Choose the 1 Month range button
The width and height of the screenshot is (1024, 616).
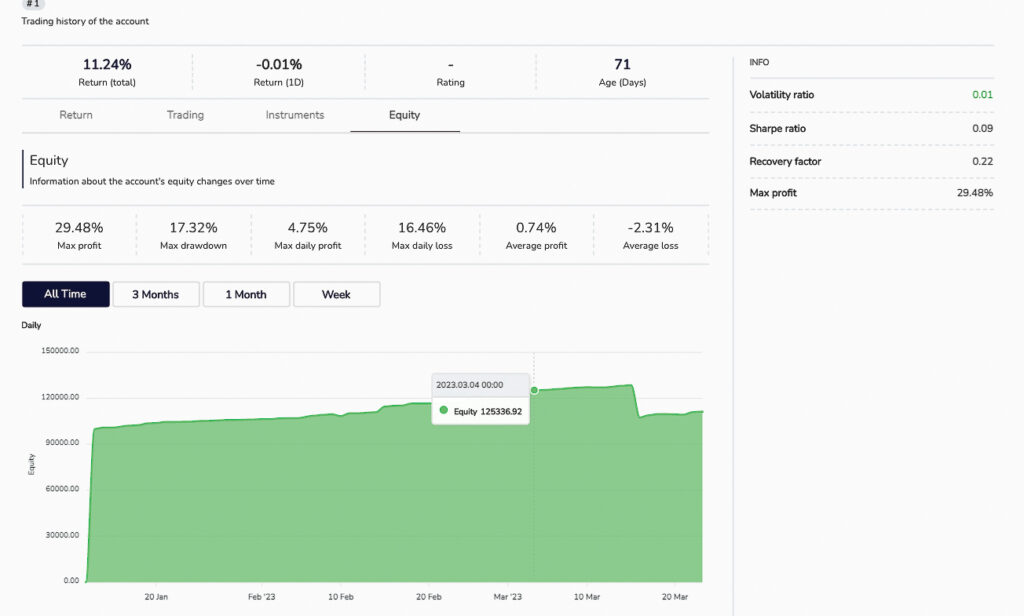(x=246, y=294)
